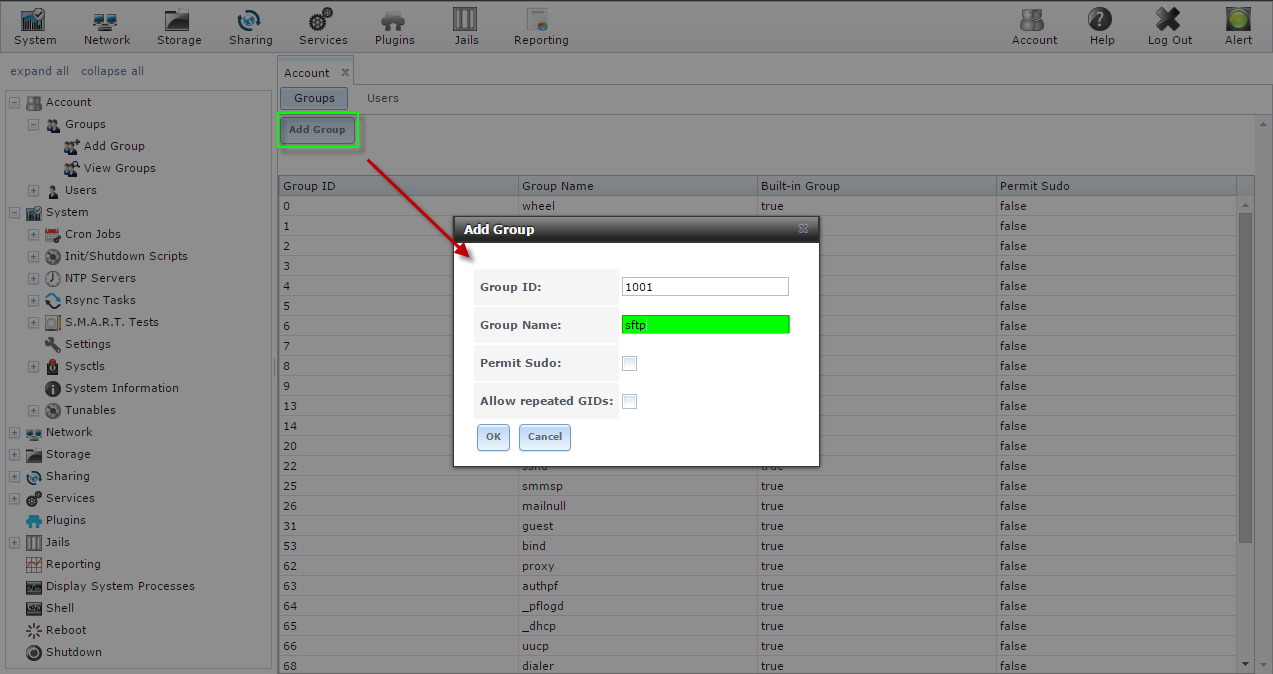
Task: Click the scrollbar down arrow
Action: click(1245, 664)
